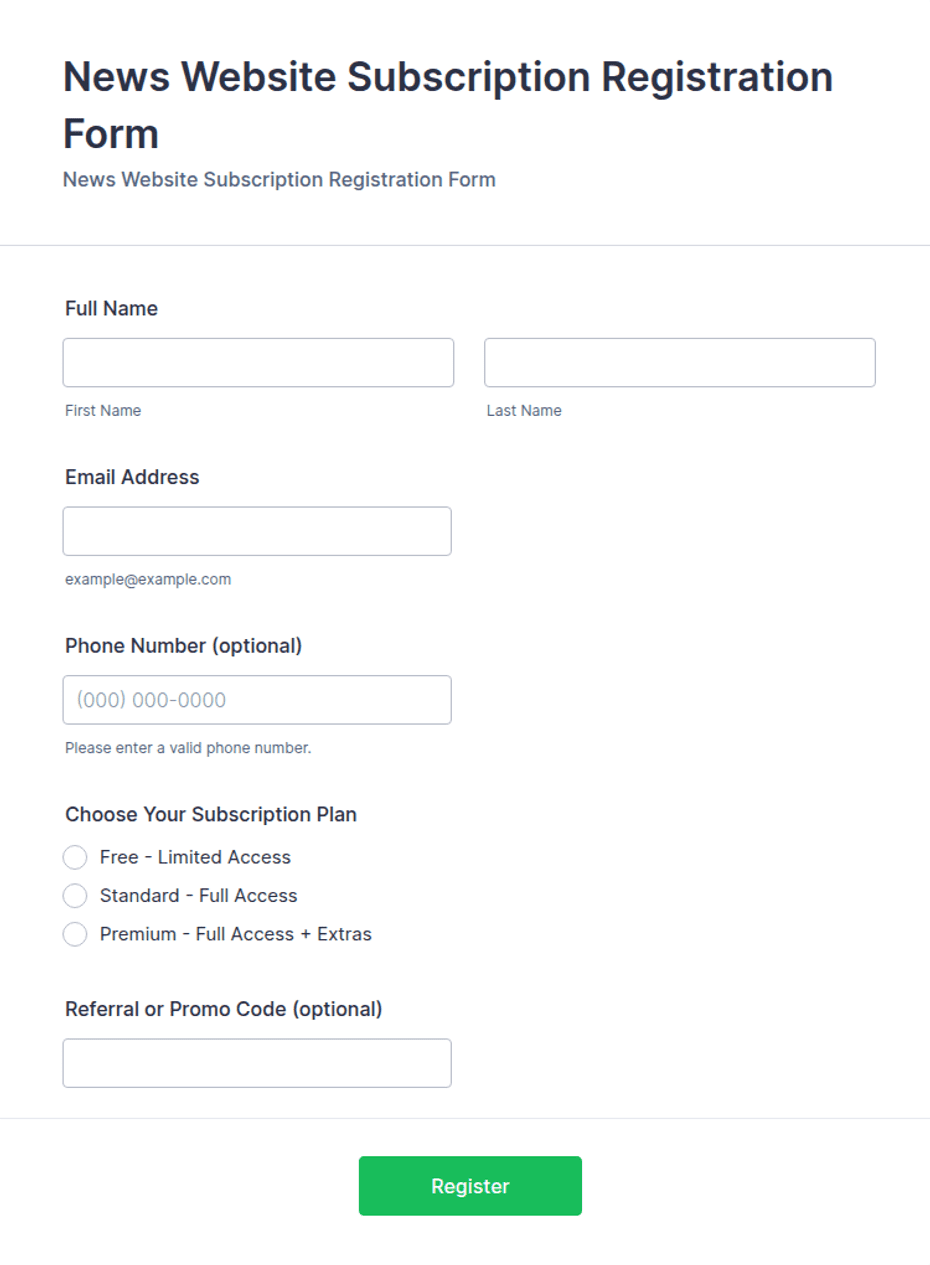Pick the Premium - Full Access + Extras radio

[x=75, y=934]
